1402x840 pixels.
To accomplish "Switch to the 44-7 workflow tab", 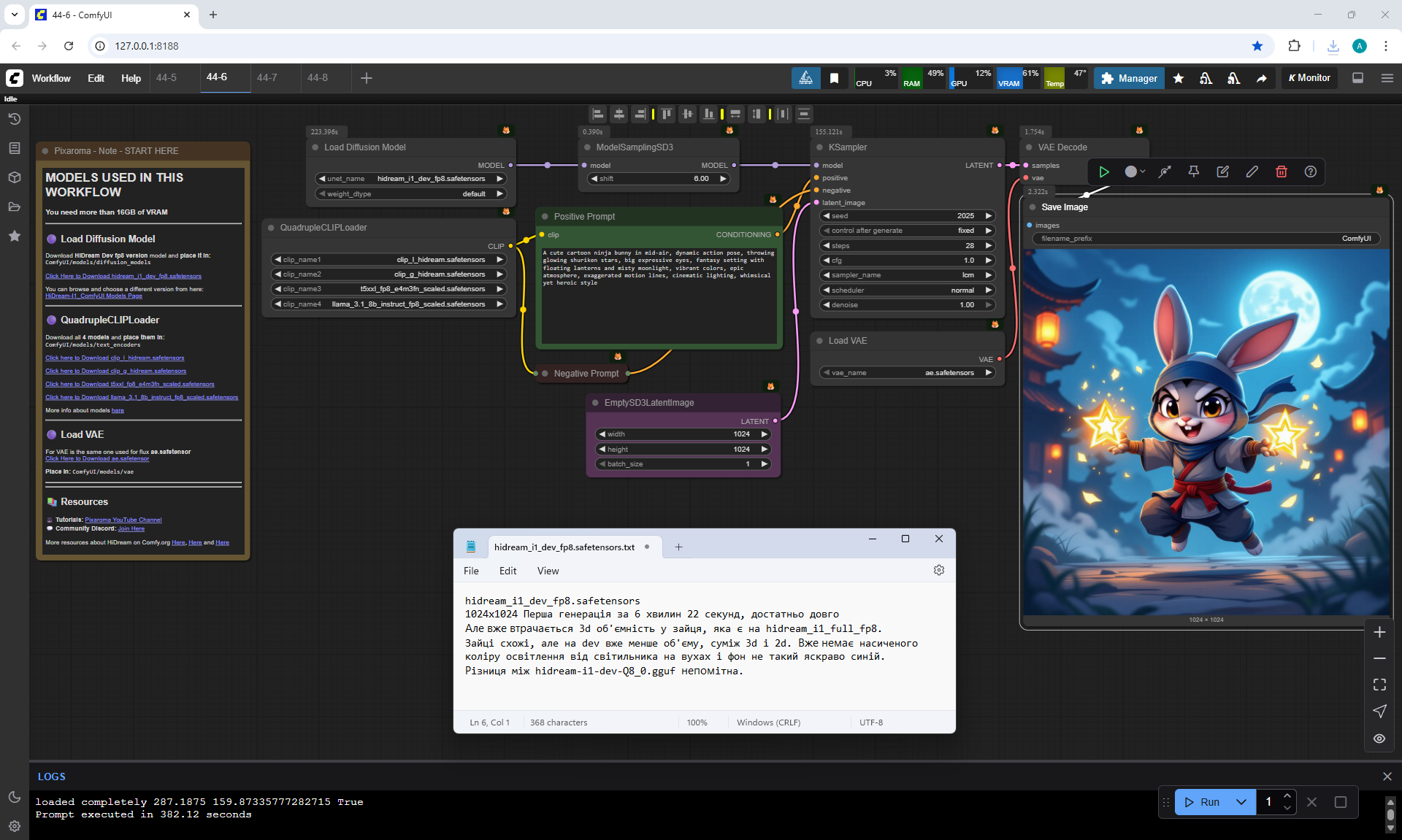I will coord(267,77).
